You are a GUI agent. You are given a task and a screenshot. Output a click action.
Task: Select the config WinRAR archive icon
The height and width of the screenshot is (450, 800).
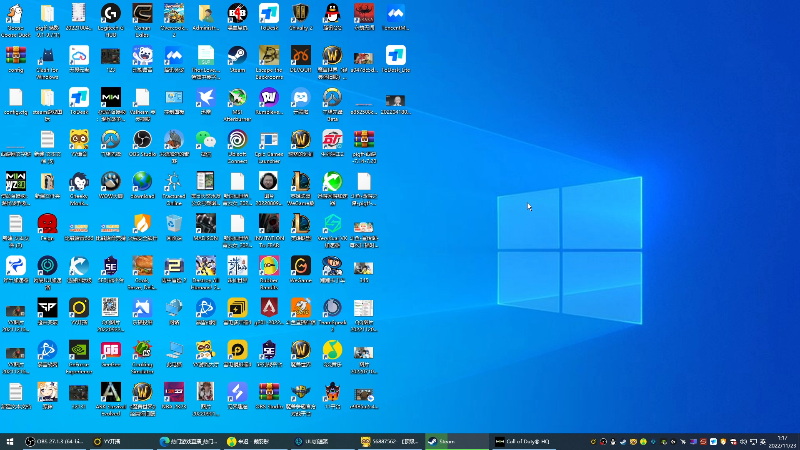pos(16,60)
